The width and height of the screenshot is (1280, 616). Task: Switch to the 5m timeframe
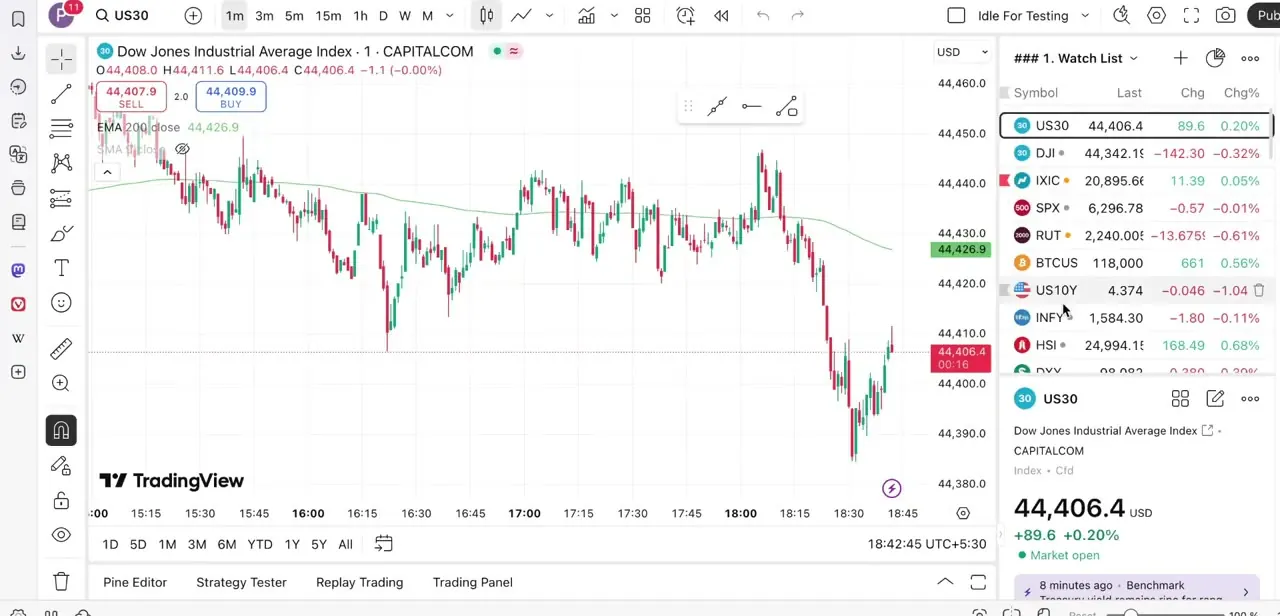294,15
